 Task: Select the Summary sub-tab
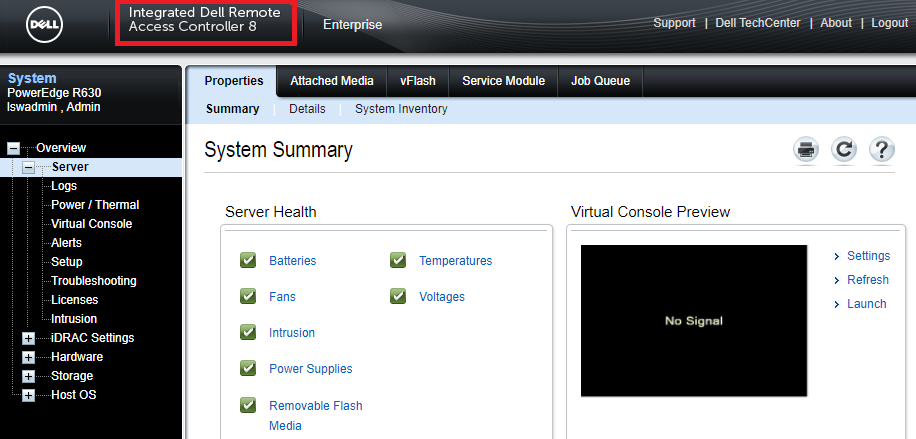[233, 109]
